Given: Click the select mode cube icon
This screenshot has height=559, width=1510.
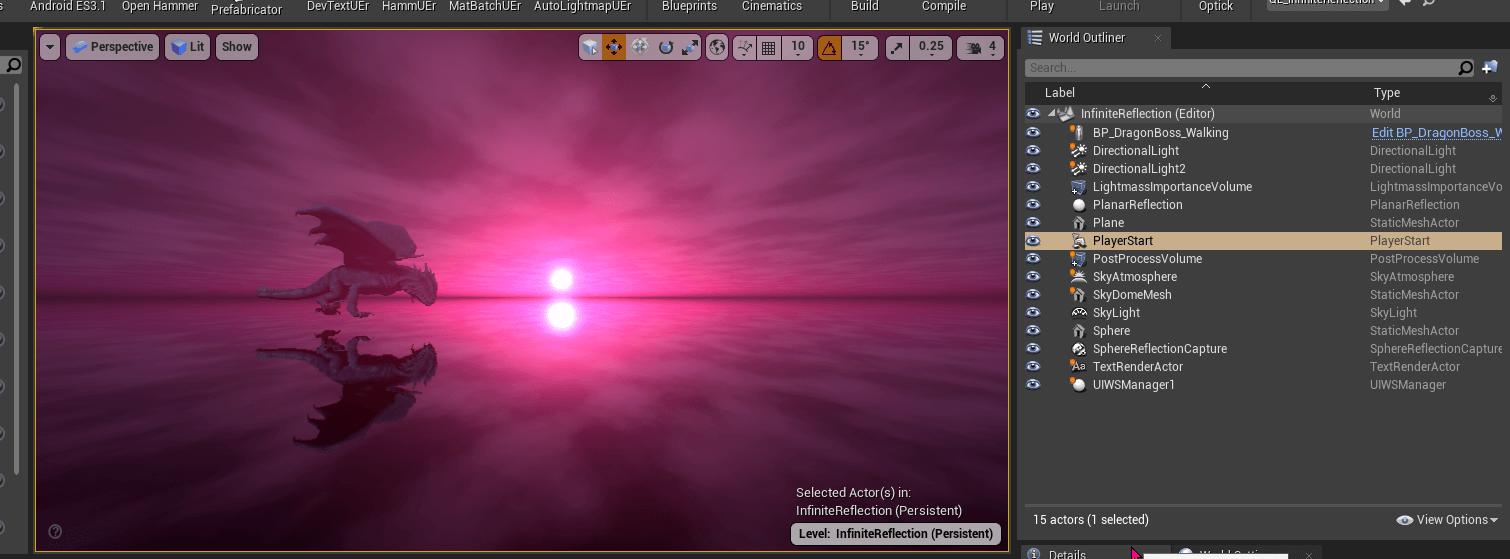Looking at the screenshot, I should [590, 47].
